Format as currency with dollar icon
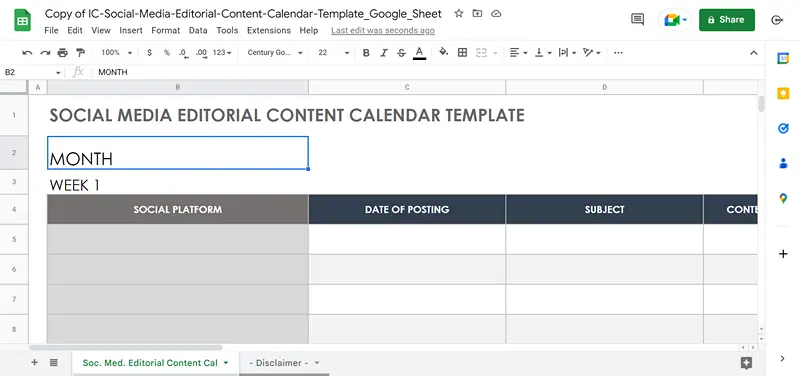 [149, 53]
